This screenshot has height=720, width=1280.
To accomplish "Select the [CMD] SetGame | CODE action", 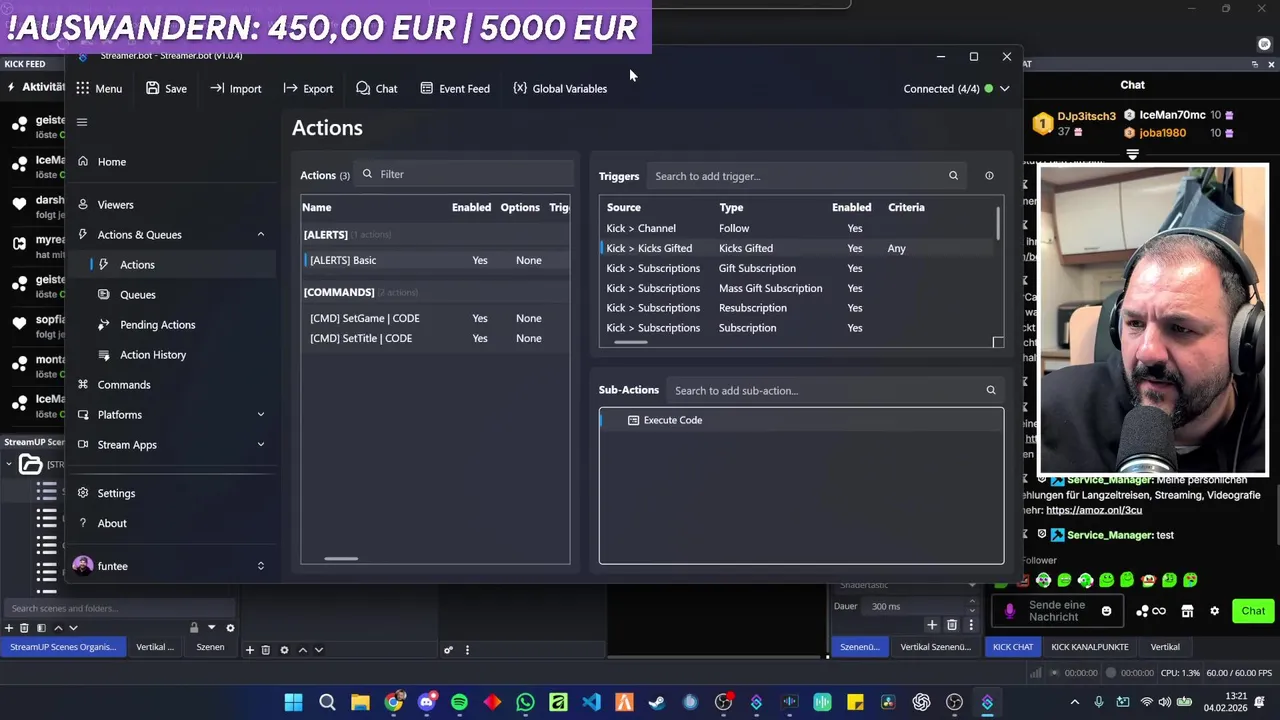I will pos(436,318).
